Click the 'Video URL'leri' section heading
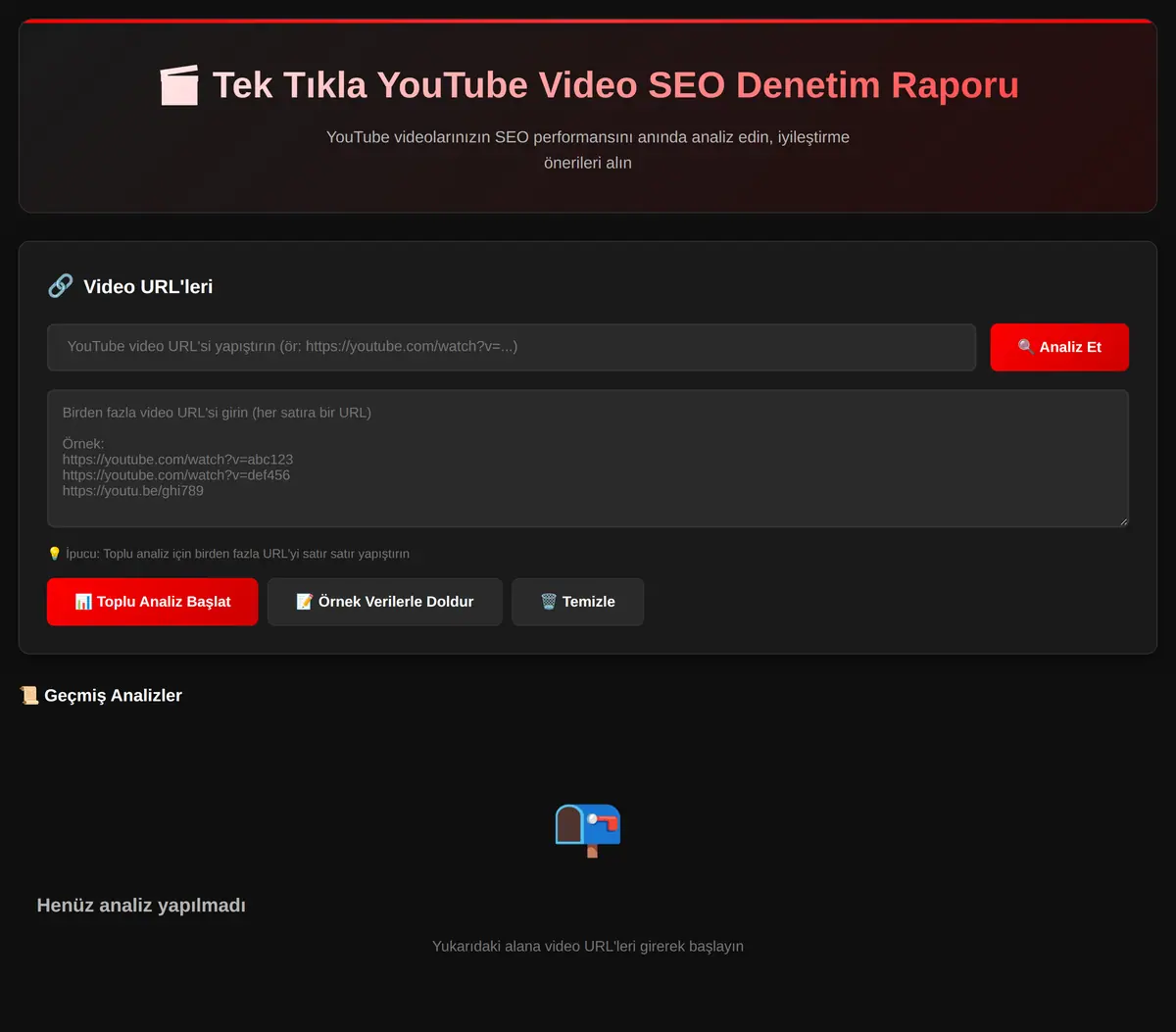Image resolution: width=1176 pixels, height=1032 pixels. pos(148,286)
